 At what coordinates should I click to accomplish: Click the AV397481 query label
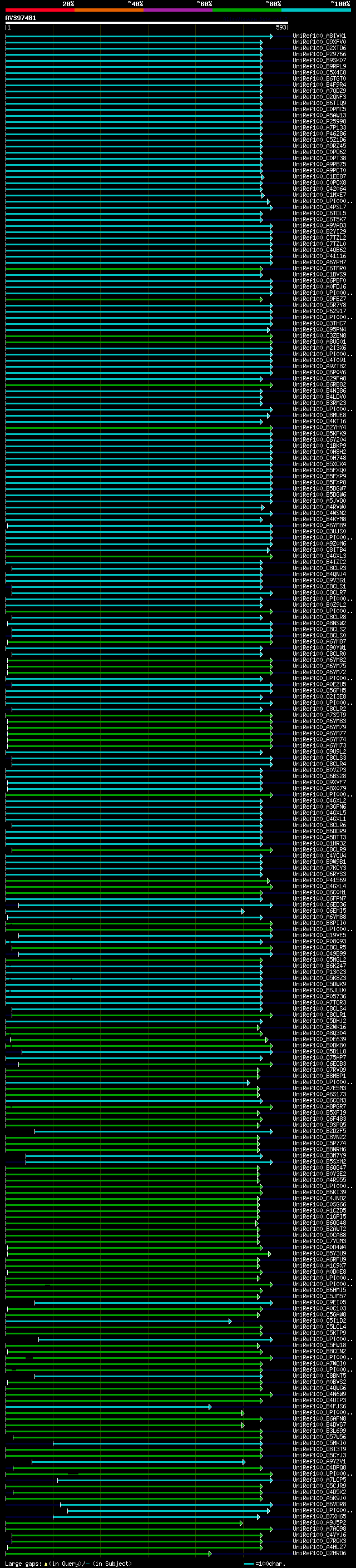21,18
